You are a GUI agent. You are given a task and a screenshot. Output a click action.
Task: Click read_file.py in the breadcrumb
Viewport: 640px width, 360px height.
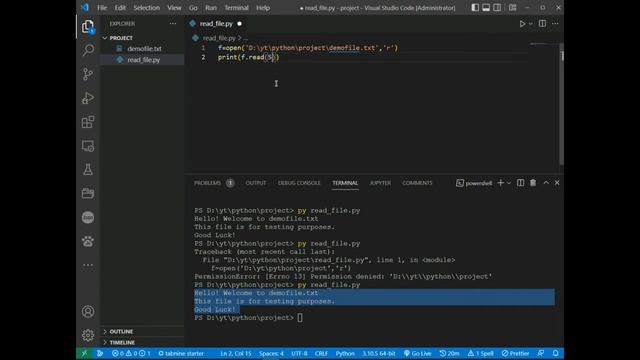[219, 38]
